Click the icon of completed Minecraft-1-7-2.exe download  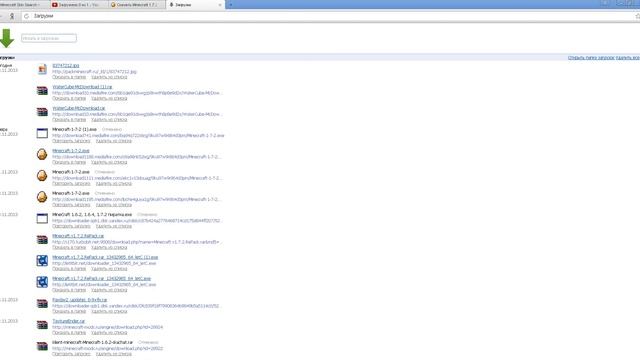[42, 154]
